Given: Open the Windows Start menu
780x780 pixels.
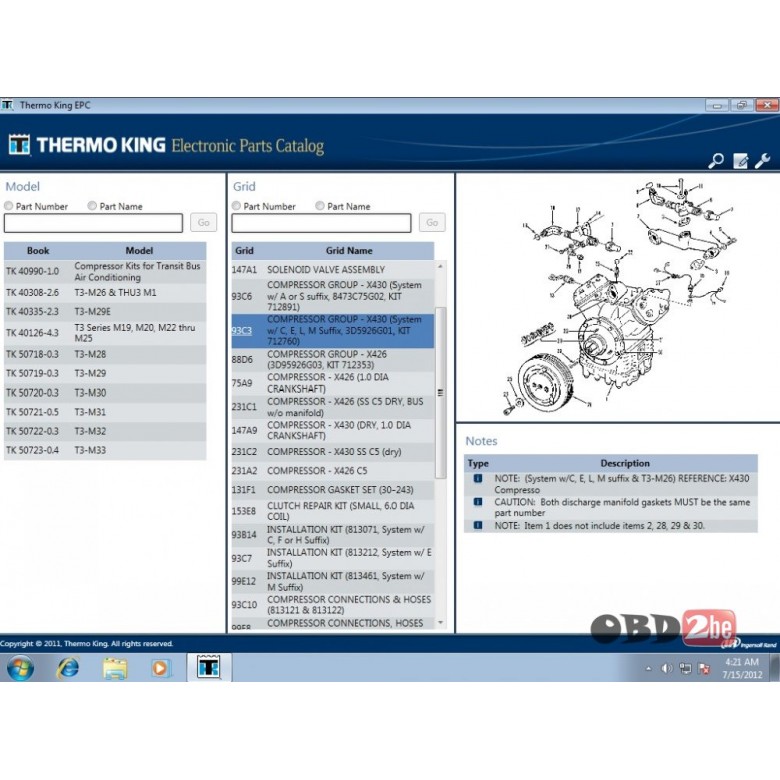Looking at the screenshot, I should (x=20, y=668).
